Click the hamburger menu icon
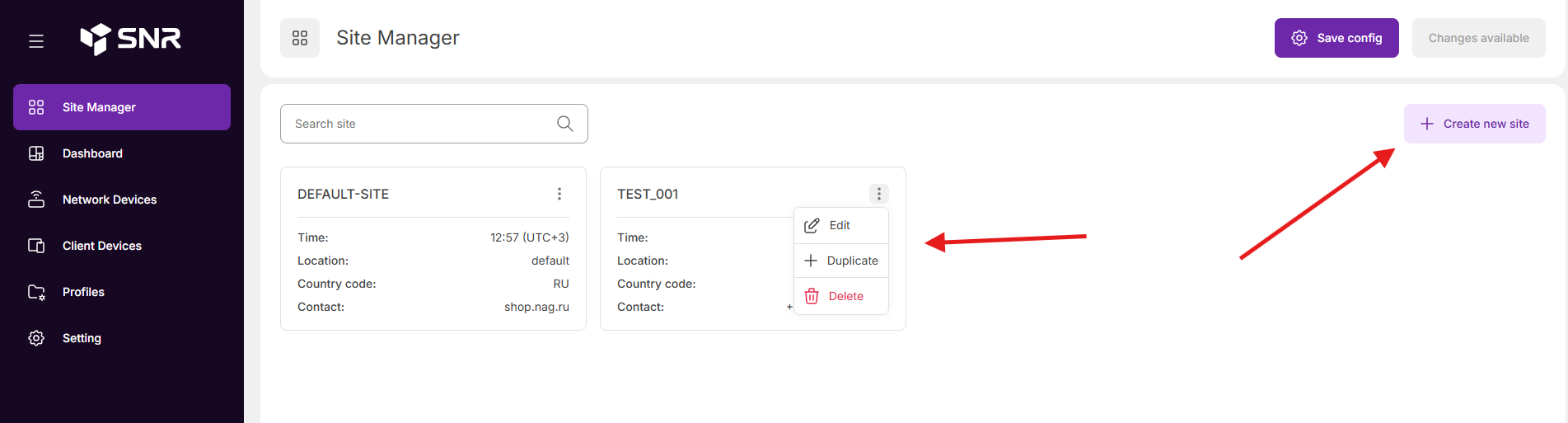The image size is (1568, 423). tap(36, 40)
